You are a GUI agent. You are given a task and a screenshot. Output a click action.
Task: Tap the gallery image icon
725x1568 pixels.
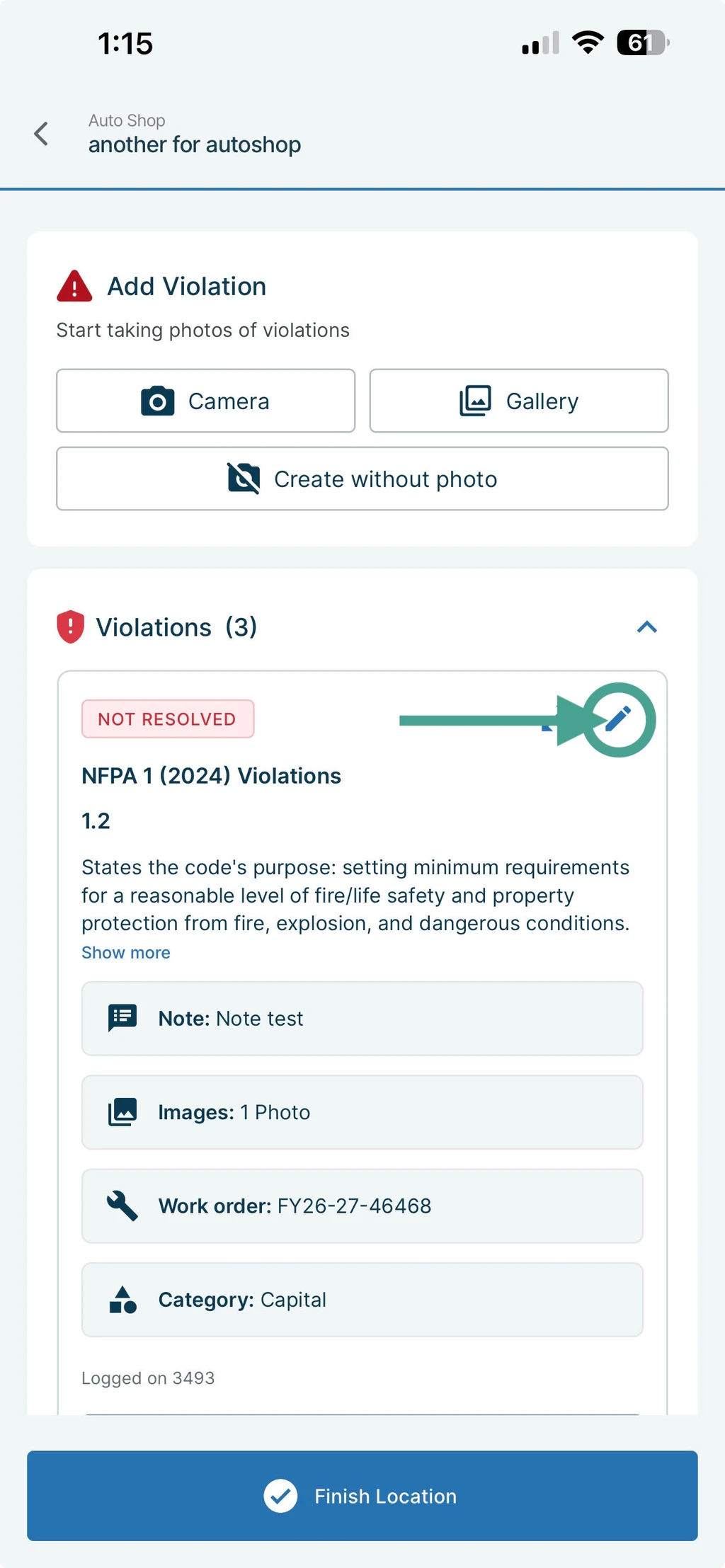coord(475,401)
